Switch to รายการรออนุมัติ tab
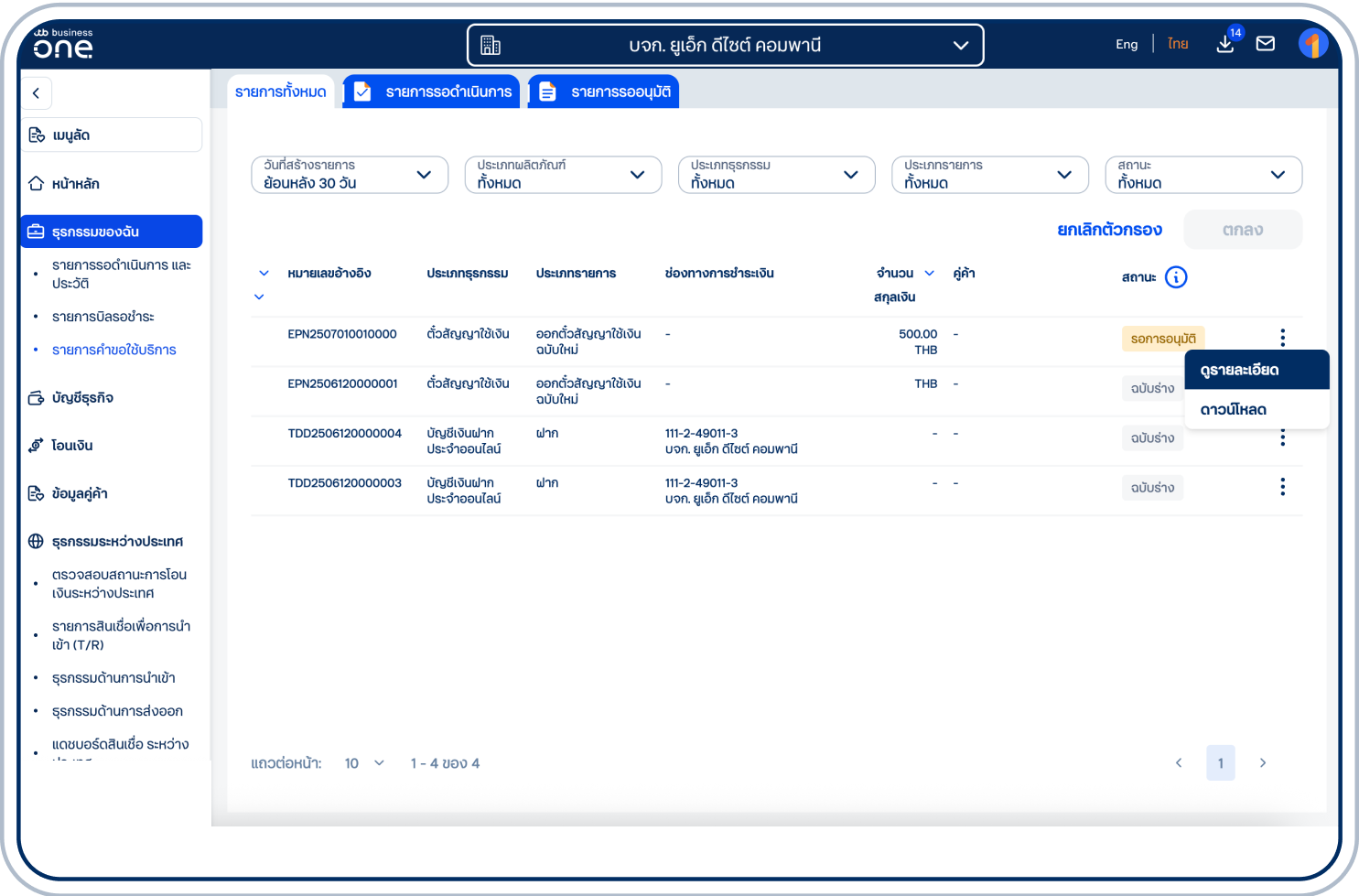 (604, 92)
